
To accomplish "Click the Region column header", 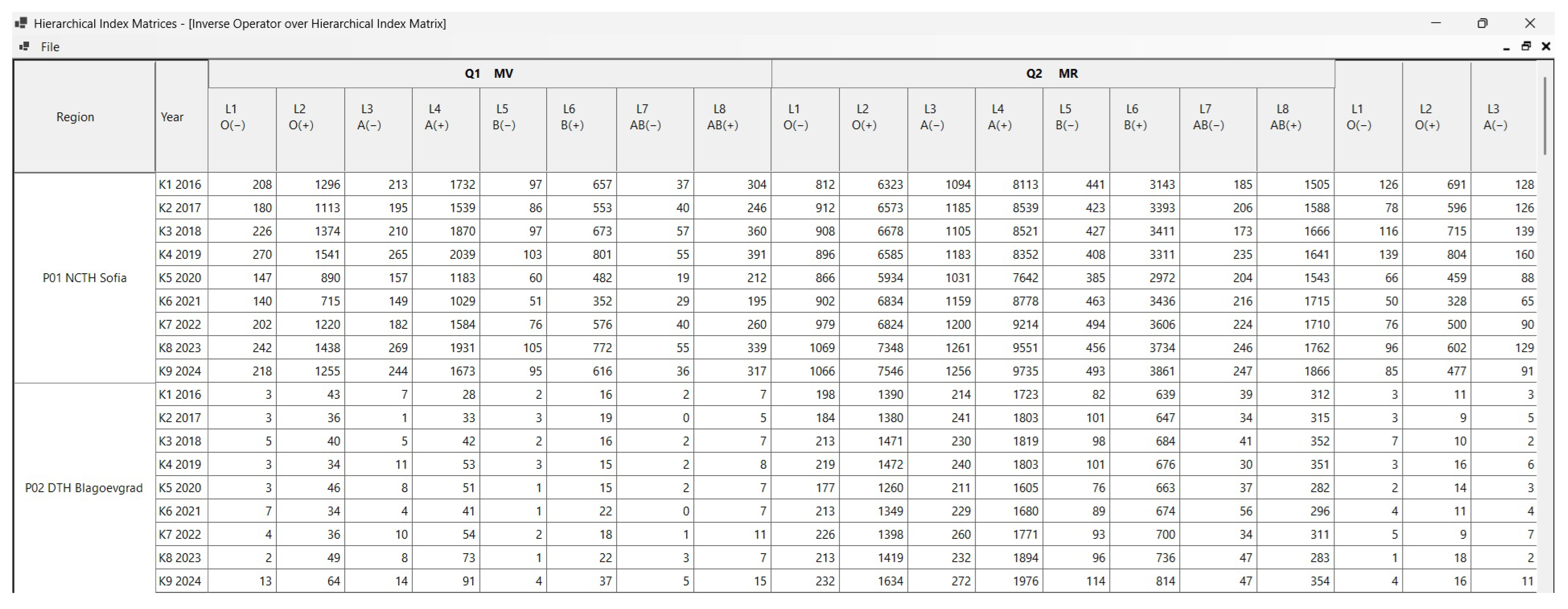I will click(76, 117).
